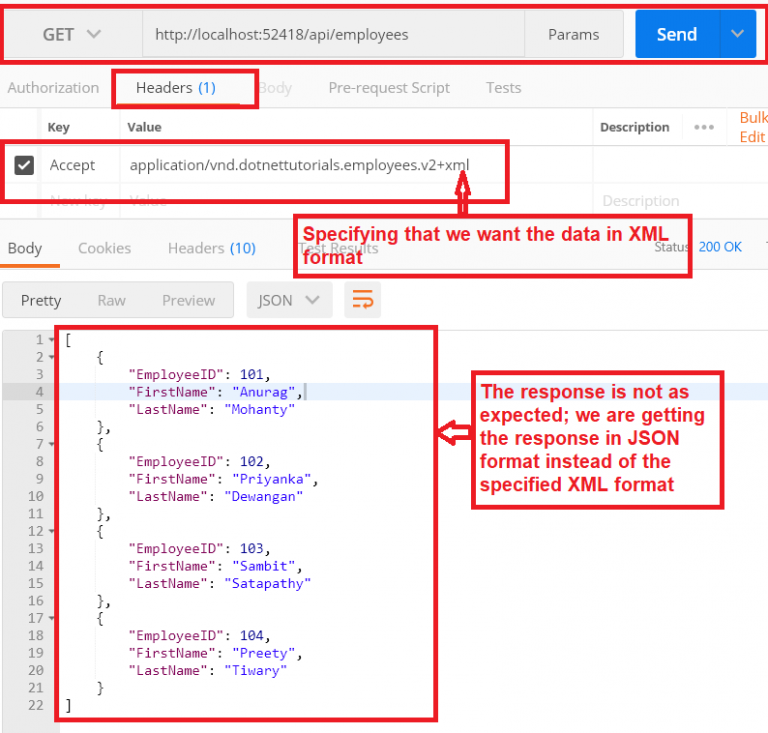Open the three-dots column options

coord(704,127)
